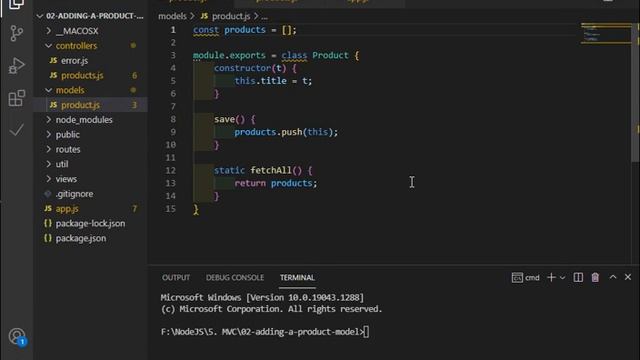Click the 'module.exports' text

pos(229,56)
